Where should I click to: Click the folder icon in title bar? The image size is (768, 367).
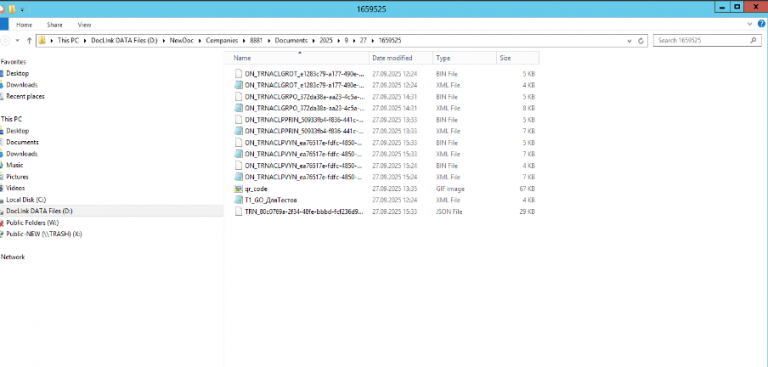click(x=12, y=9)
